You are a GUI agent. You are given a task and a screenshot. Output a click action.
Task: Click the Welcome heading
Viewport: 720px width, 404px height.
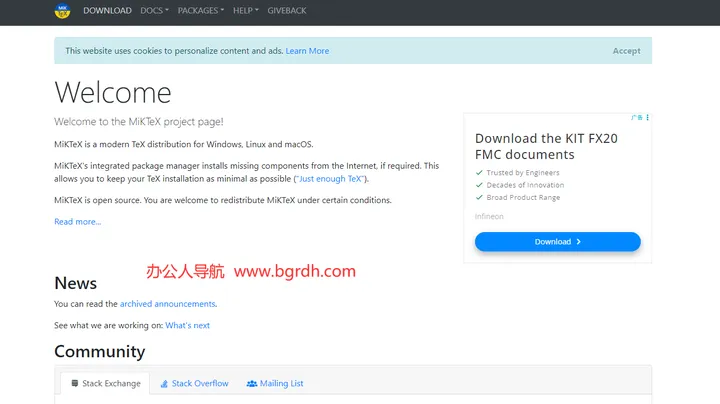[113, 93]
